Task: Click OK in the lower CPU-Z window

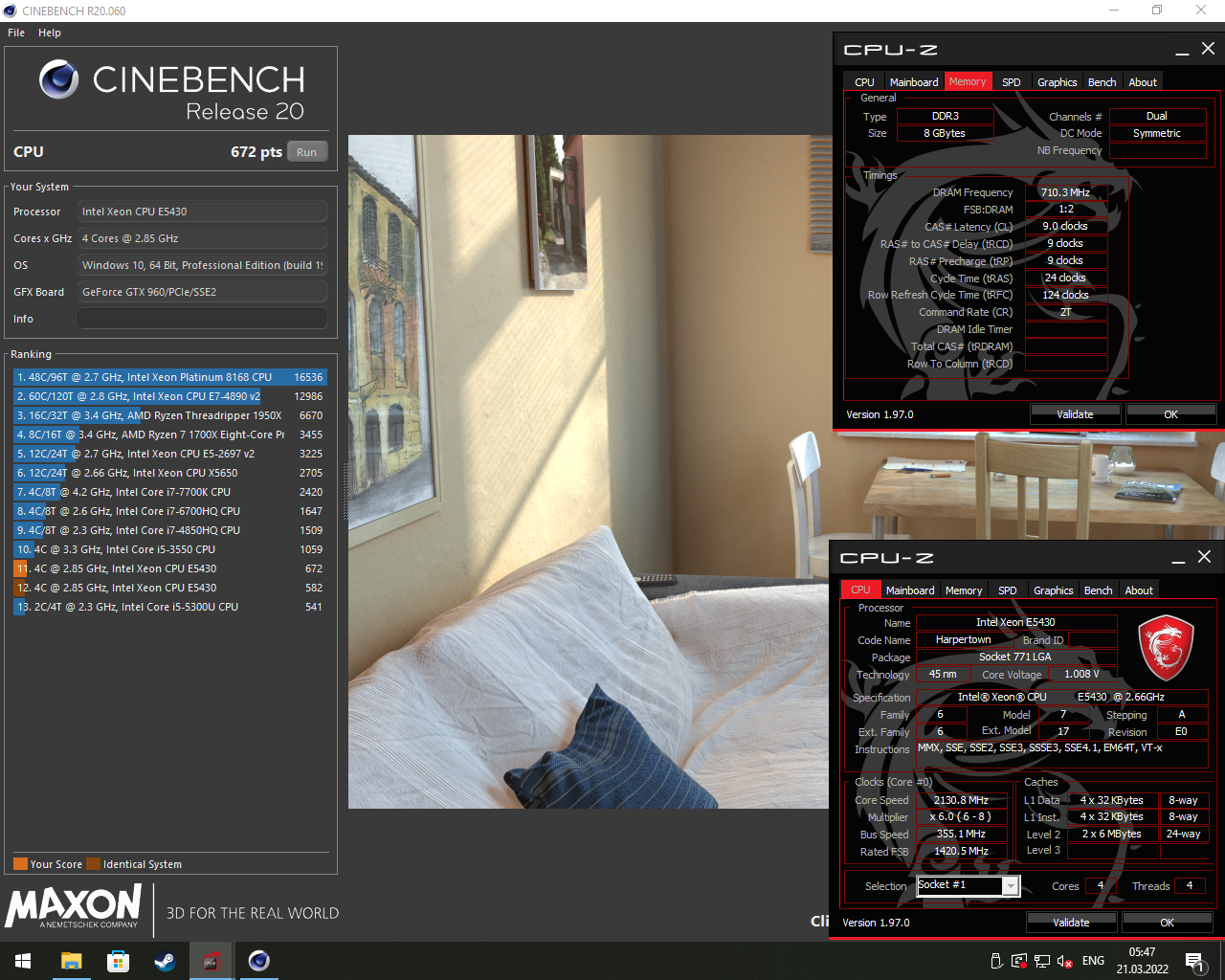Action: [1167, 923]
